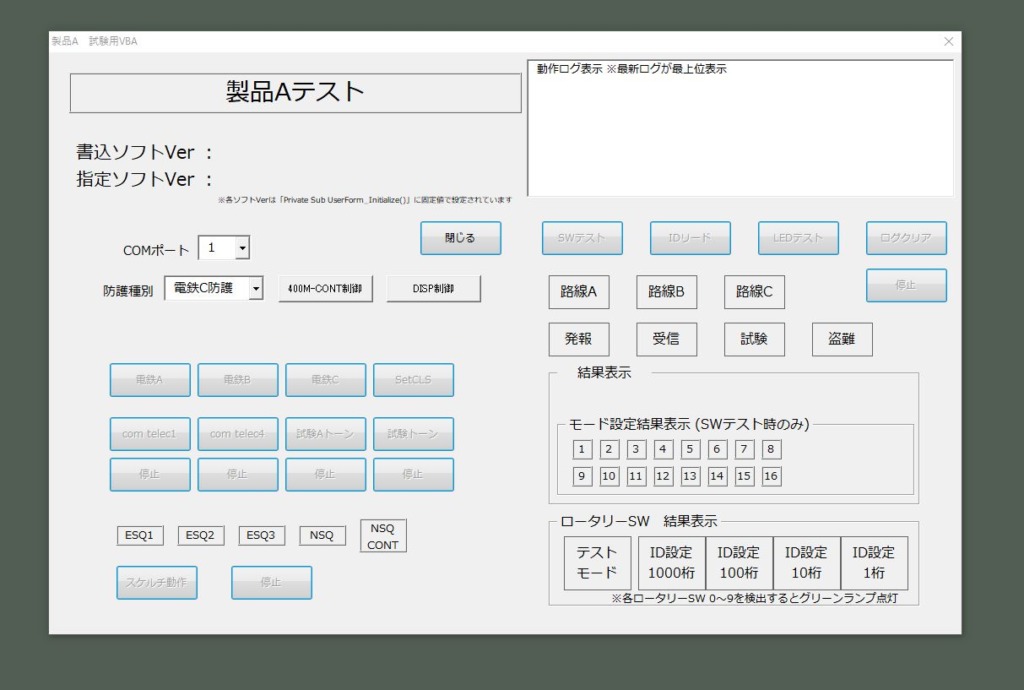Run the SWテスト button
The width and height of the screenshot is (1024, 690).
coord(582,238)
